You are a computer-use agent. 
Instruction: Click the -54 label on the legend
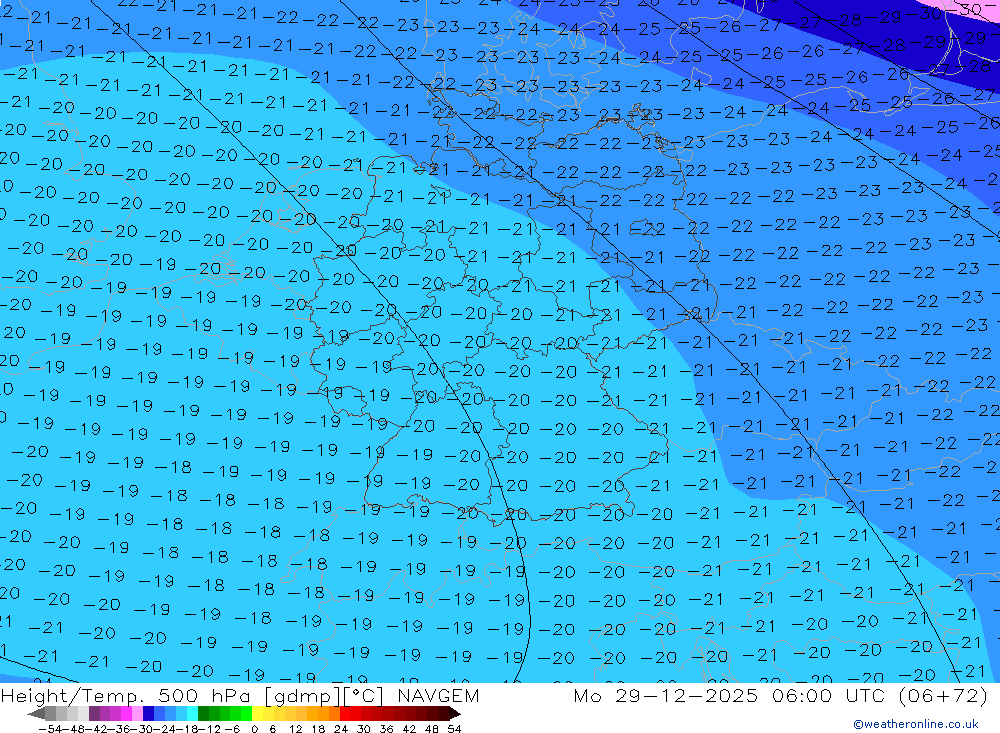point(47,728)
